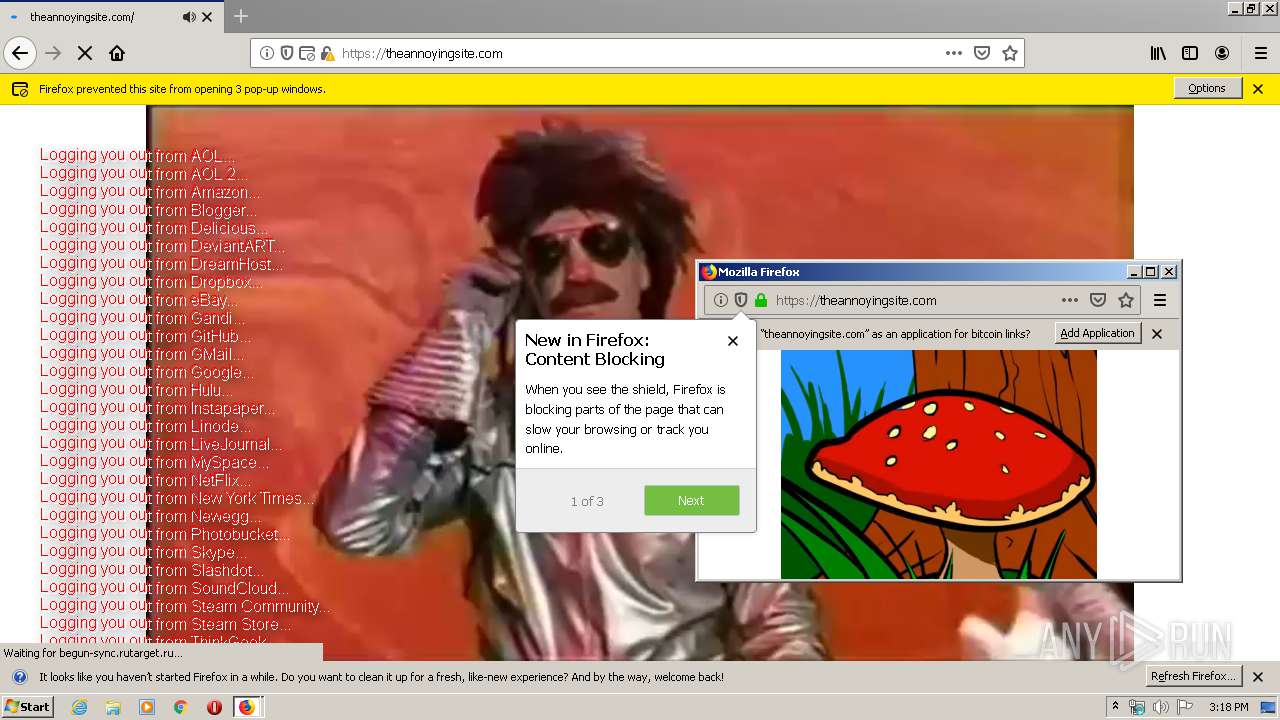
Task: Click Firefox icon in the taskbar
Action: (x=247, y=707)
